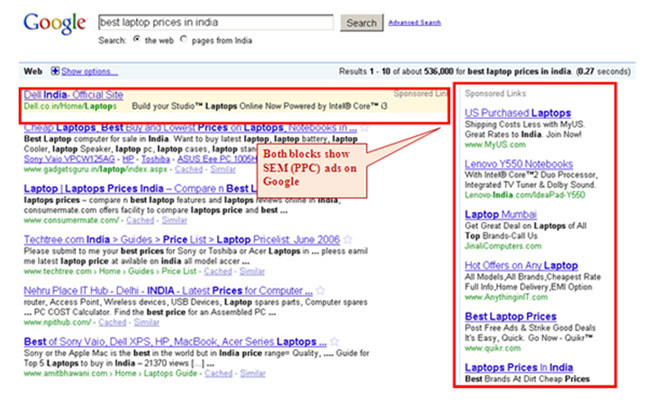This screenshot has height=404, width=650.
Task: Open the Cheap Laptops, Best Buy result
Action: (x=190, y=128)
